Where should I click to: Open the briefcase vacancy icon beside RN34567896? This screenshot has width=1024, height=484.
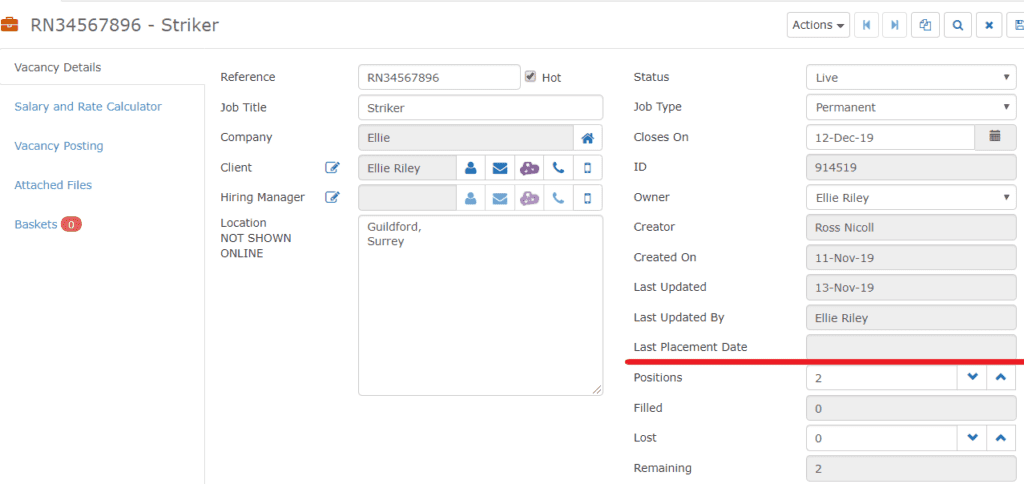click(x=9, y=25)
